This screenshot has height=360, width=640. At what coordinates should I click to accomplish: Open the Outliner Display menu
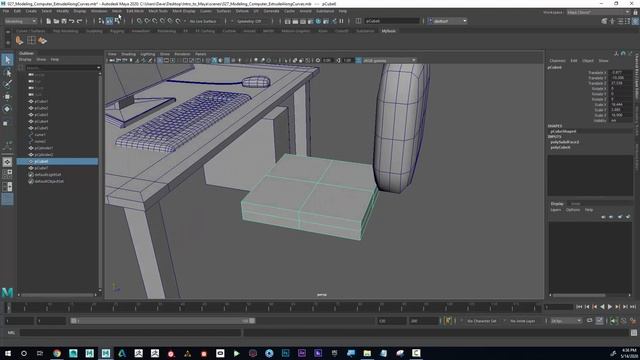25,60
